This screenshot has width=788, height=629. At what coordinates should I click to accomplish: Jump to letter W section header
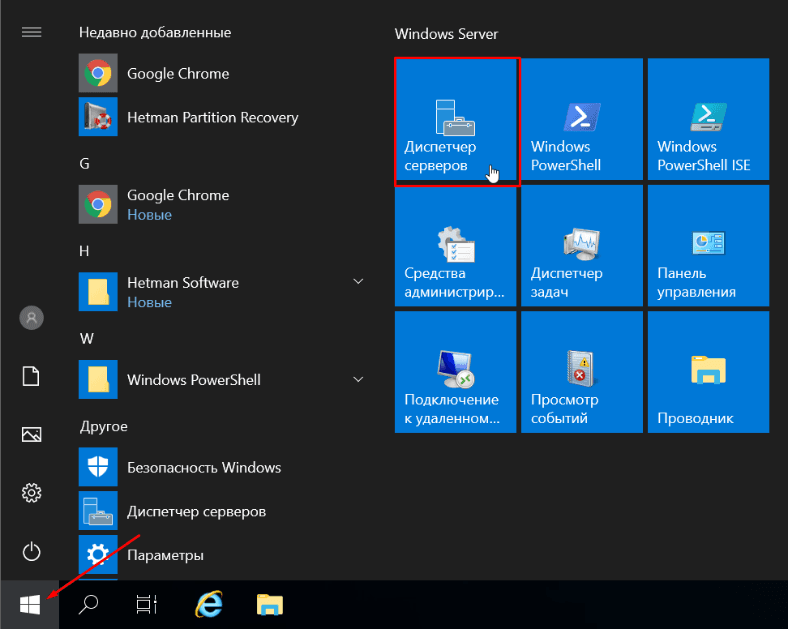pyautogui.click(x=86, y=339)
